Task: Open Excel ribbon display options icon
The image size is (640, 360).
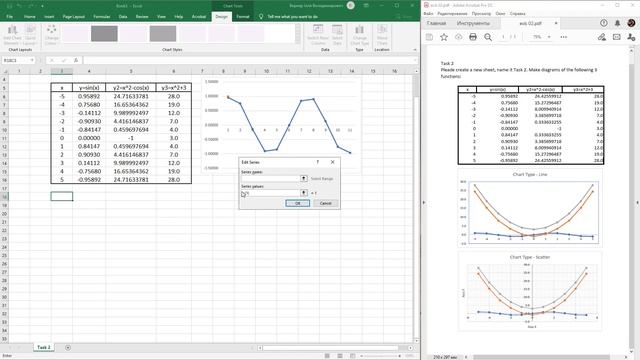Action: click(366, 5)
